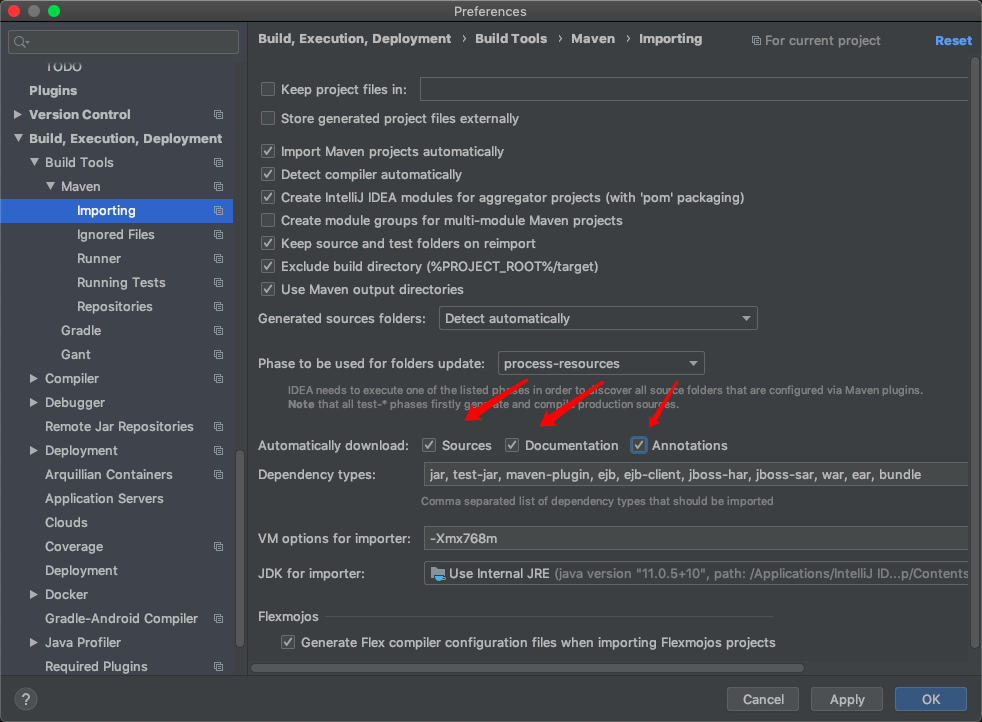Image resolution: width=982 pixels, height=722 pixels.
Task: Click the project-scope icon next to Maven
Action: (x=218, y=187)
